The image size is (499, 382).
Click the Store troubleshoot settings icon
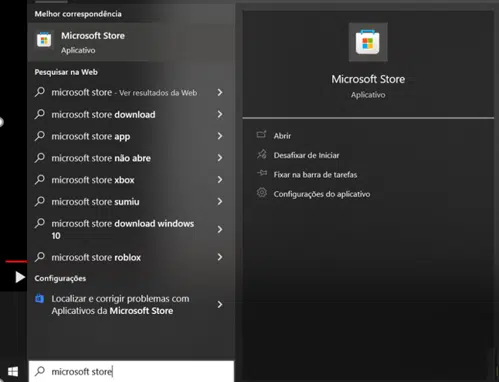click(40, 298)
